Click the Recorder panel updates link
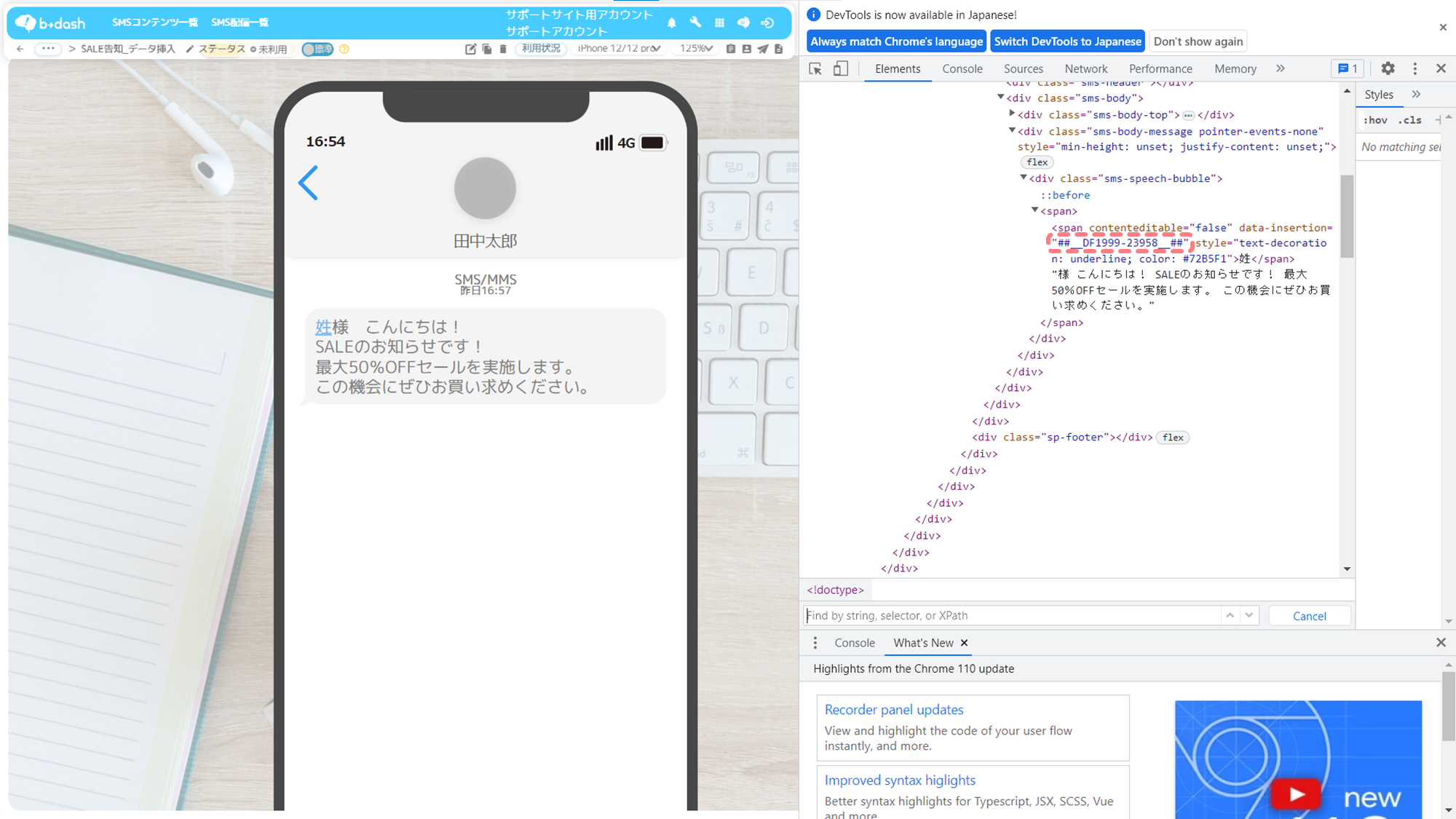Viewport: 1456px width, 819px height. point(893,710)
